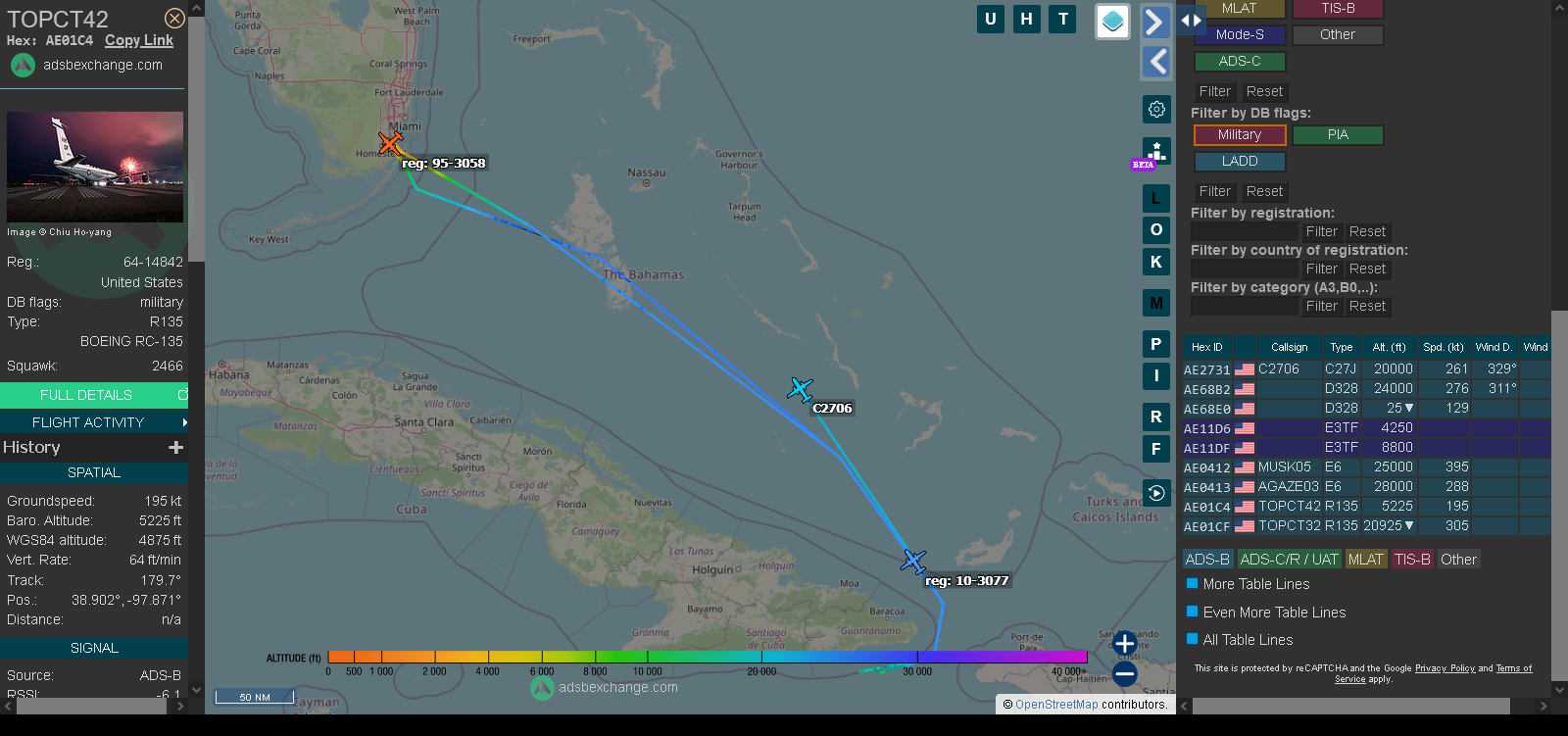Screen dimensions: 1568x736
Task: Select the C2706 aircraft on map
Action: pos(800,389)
